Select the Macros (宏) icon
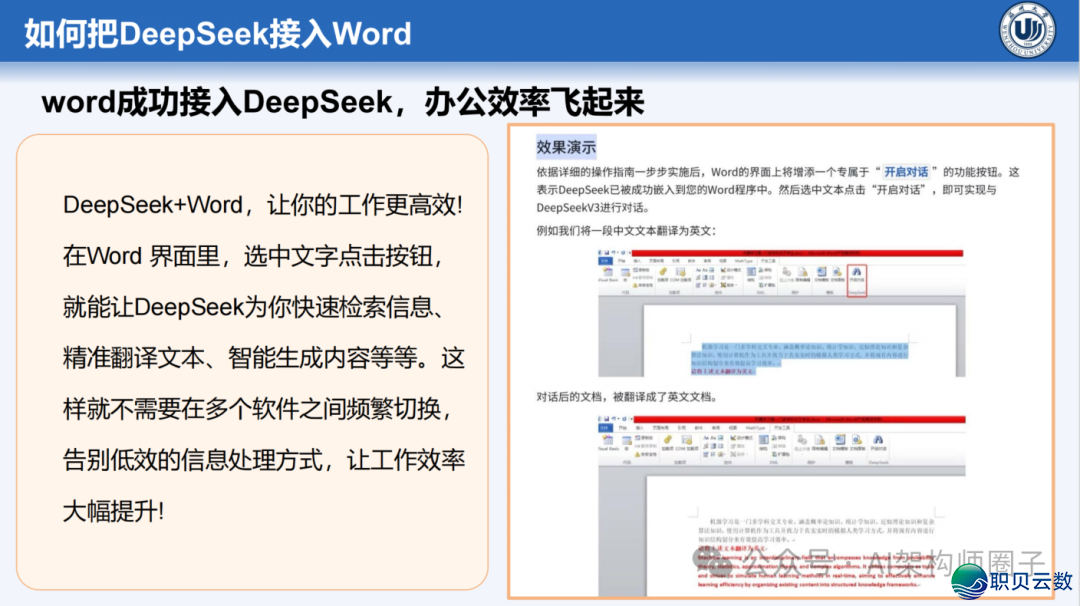 tap(624, 272)
